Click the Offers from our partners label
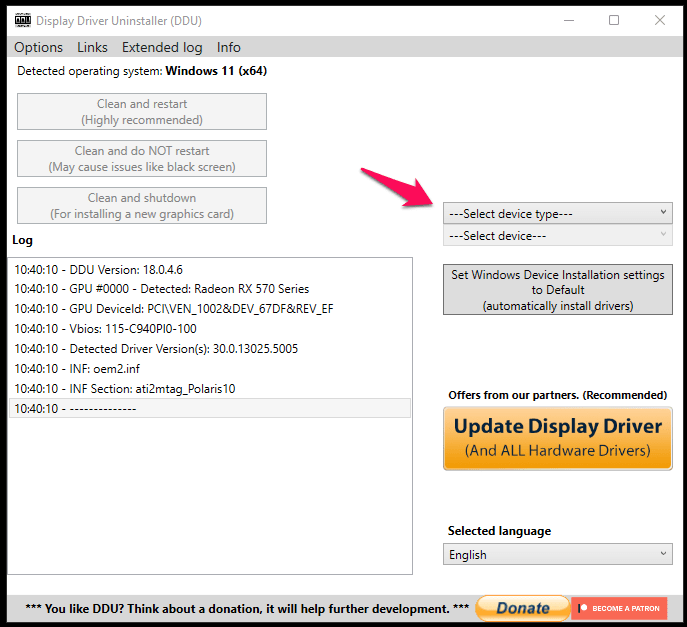This screenshot has width=687, height=627. point(557,395)
